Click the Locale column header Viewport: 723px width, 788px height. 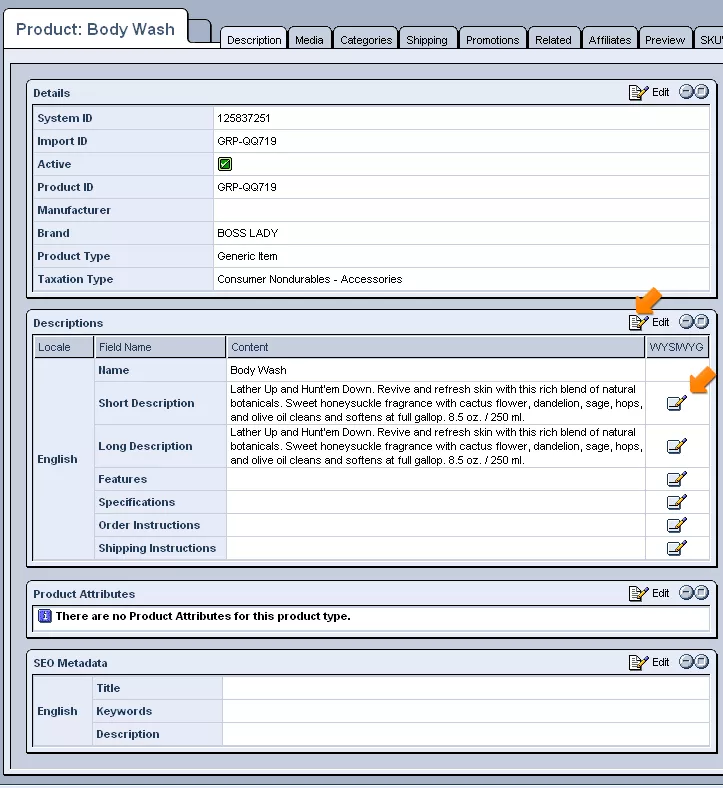click(63, 347)
